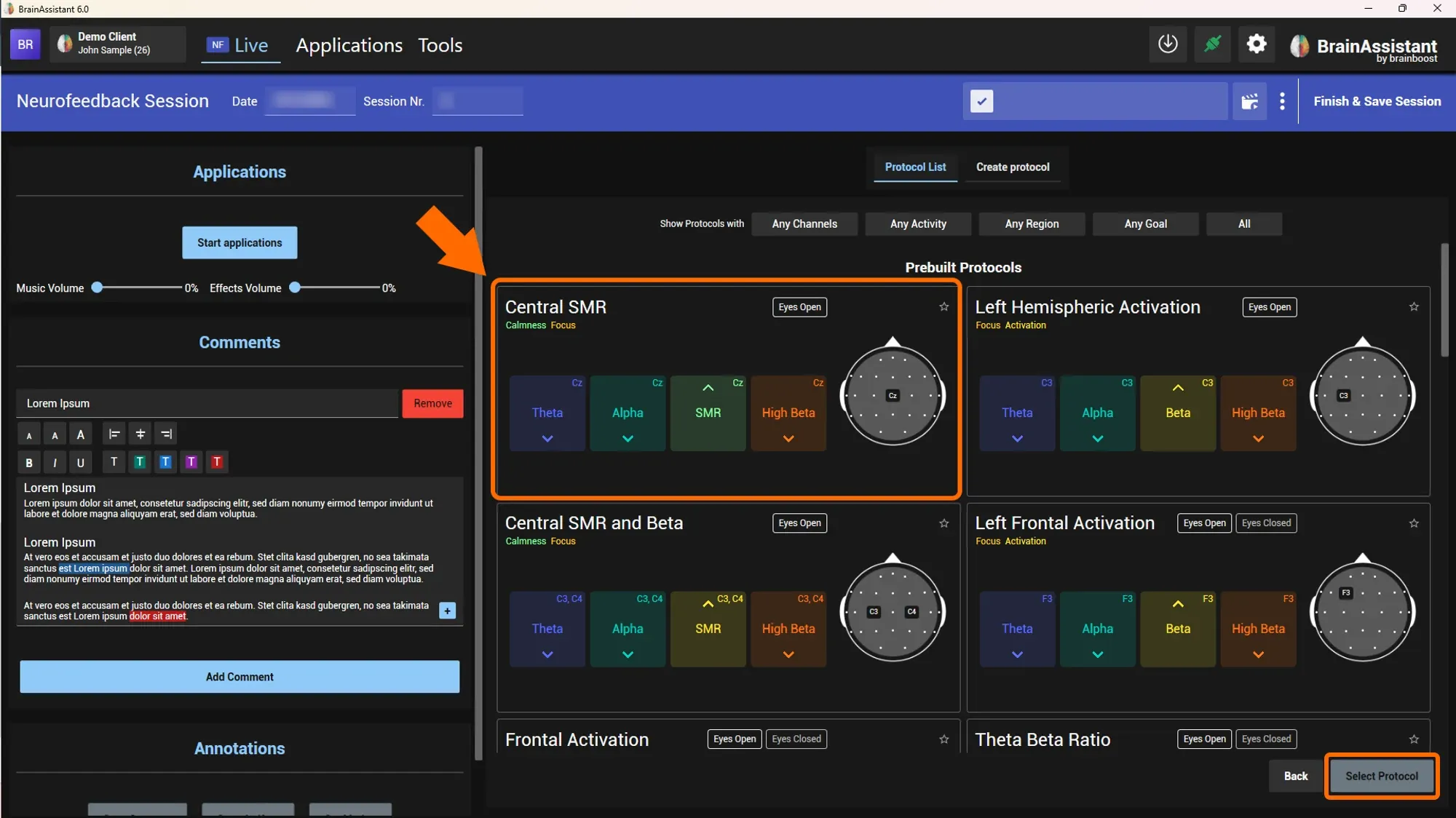1456x818 pixels.
Task: Open the three-dot session options menu
Action: click(1282, 101)
